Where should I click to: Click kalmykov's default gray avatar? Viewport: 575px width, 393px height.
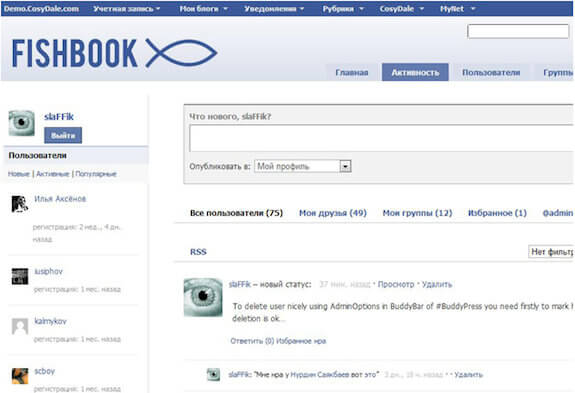pyautogui.click(x=20, y=326)
